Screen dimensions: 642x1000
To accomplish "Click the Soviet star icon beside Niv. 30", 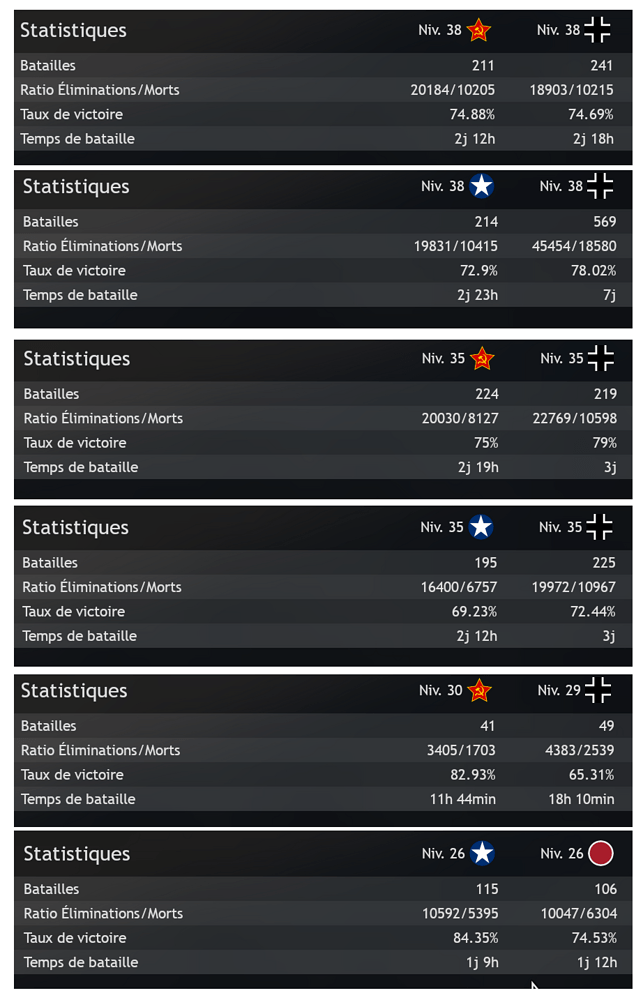I will point(479,690).
